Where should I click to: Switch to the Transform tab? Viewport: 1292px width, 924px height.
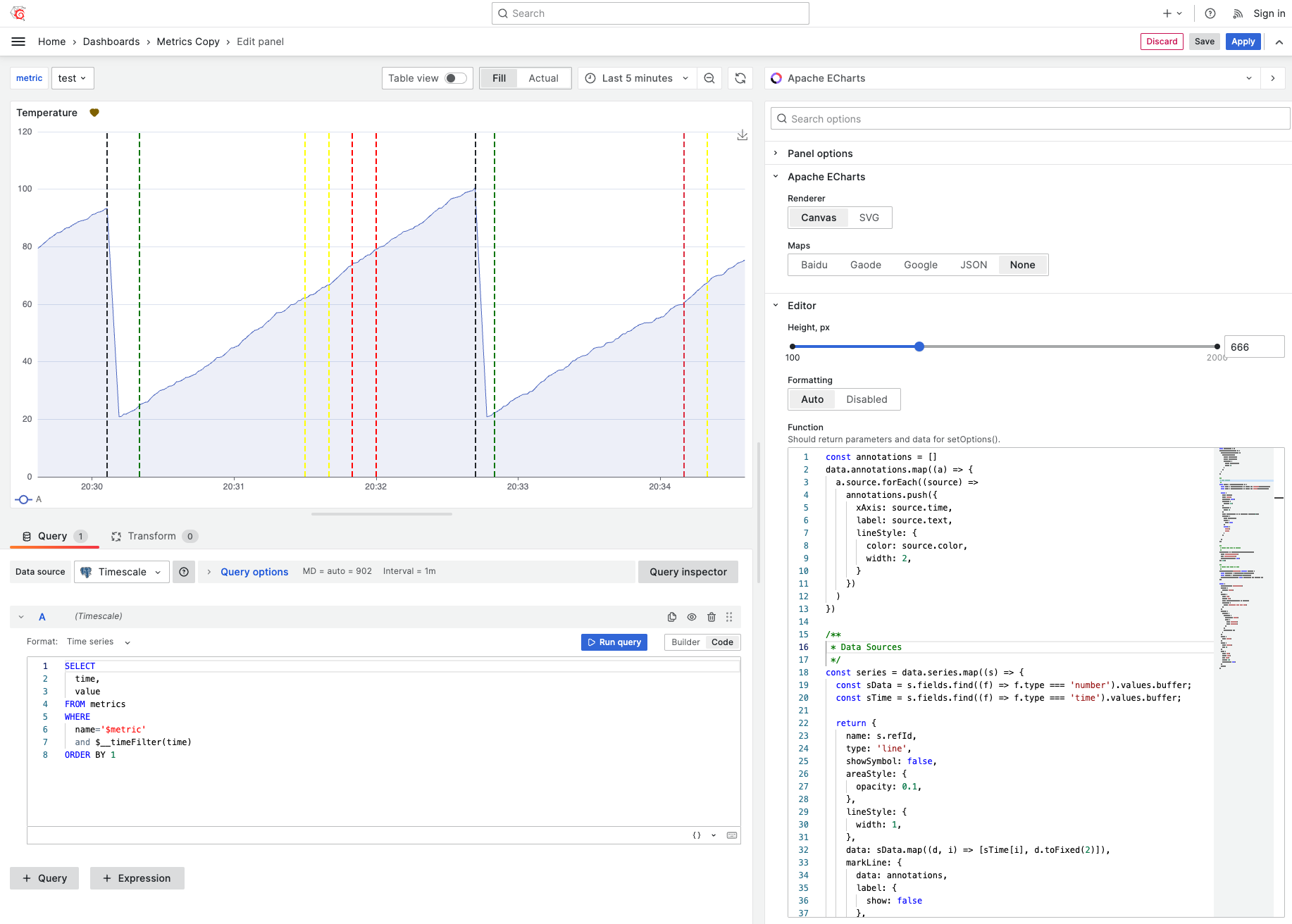[154, 536]
